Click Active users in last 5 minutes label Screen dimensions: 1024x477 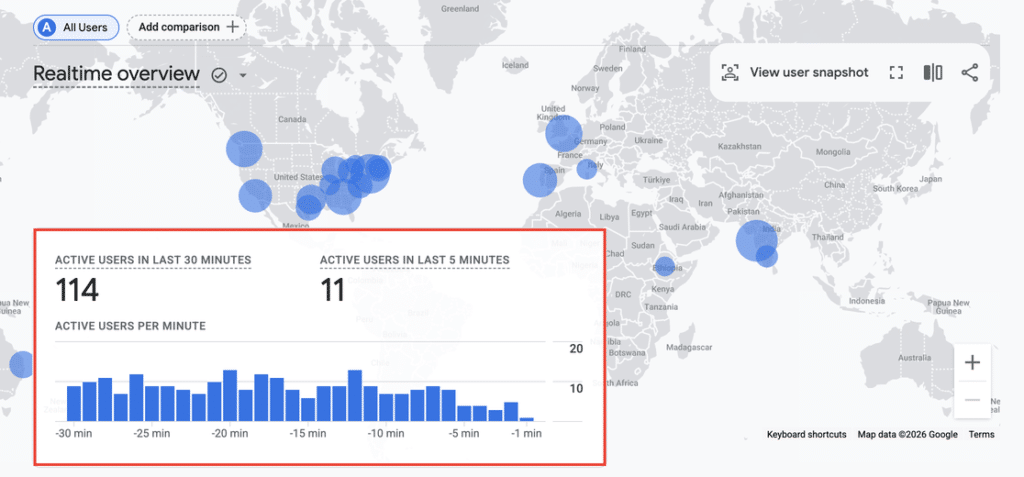pyautogui.click(x=415, y=260)
